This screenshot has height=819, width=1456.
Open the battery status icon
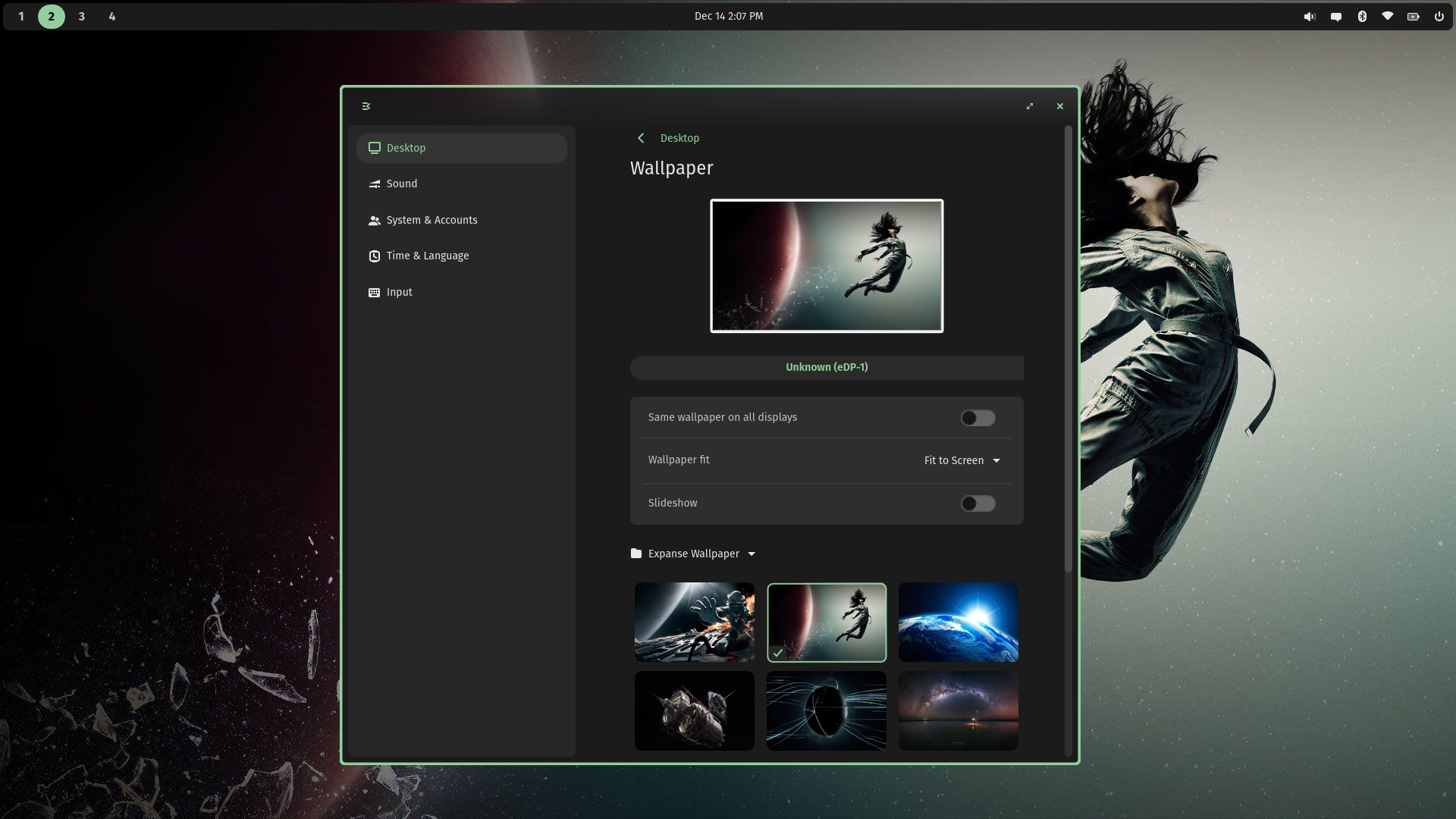[1414, 16]
